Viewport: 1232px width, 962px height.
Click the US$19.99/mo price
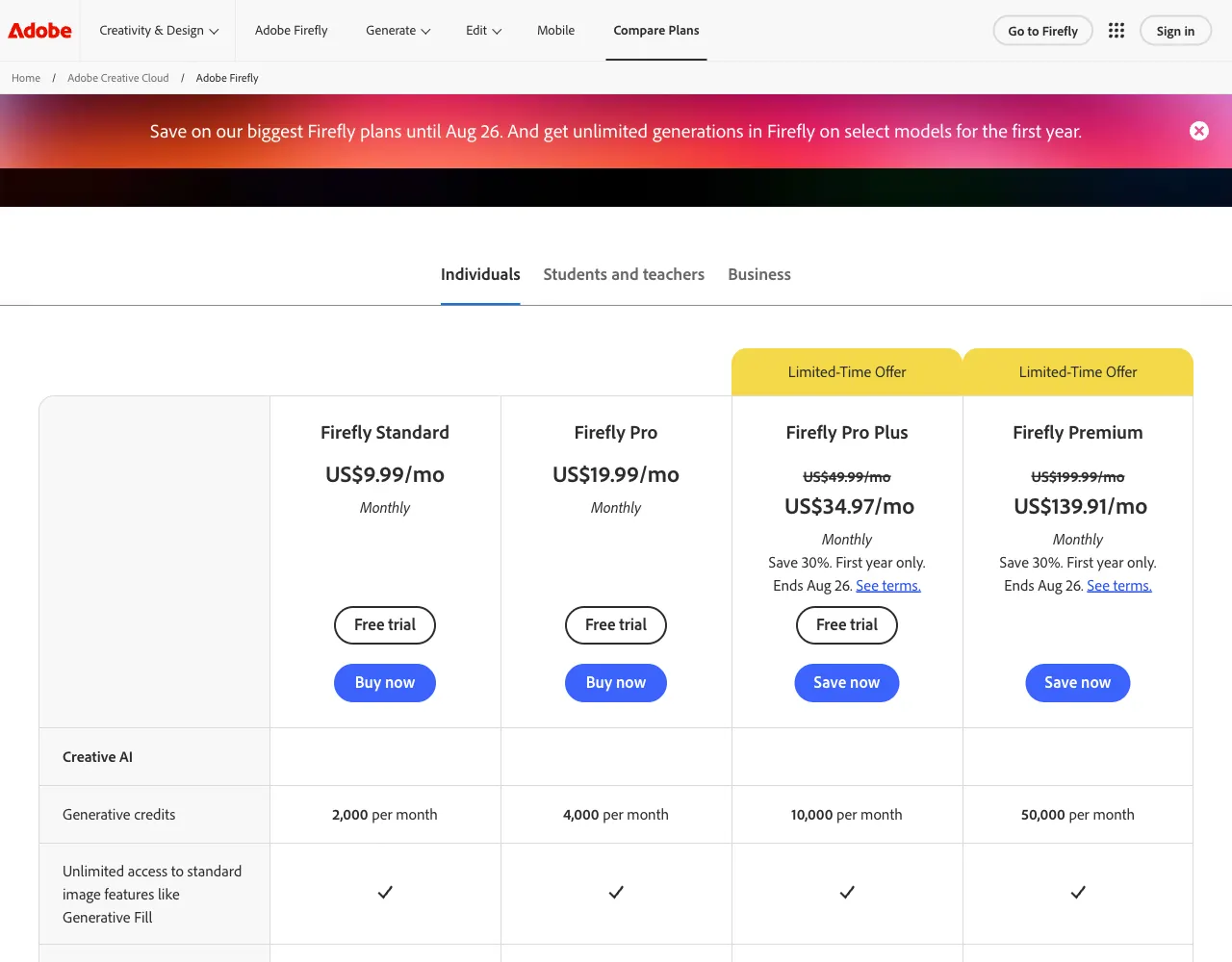(x=616, y=474)
